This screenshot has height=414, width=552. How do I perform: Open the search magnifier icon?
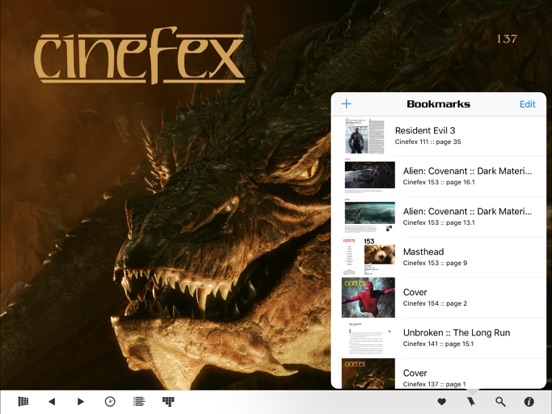(x=500, y=401)
